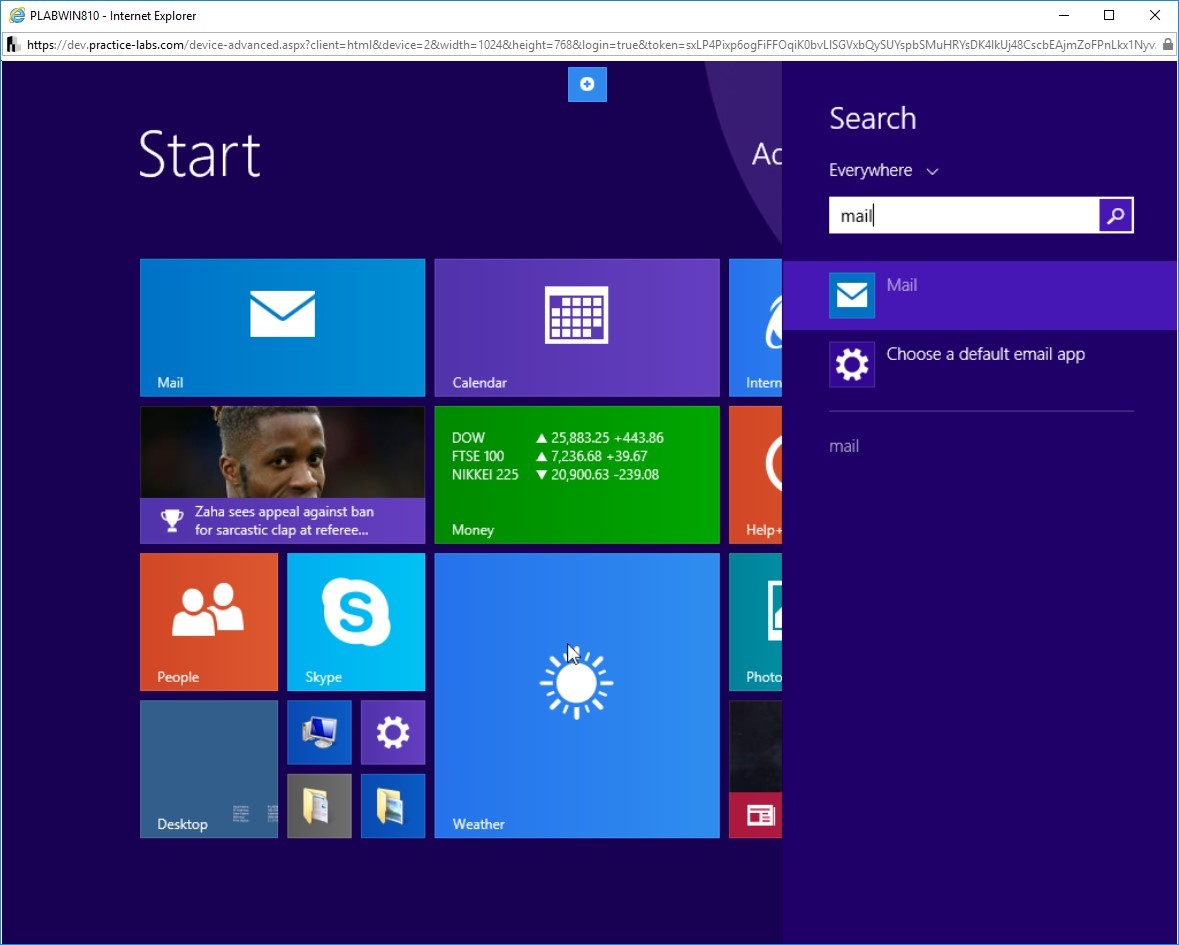This screenshot has width=1179, height=945.
Task: Open the Help+Tips tile
Action: tap(755, 474)
